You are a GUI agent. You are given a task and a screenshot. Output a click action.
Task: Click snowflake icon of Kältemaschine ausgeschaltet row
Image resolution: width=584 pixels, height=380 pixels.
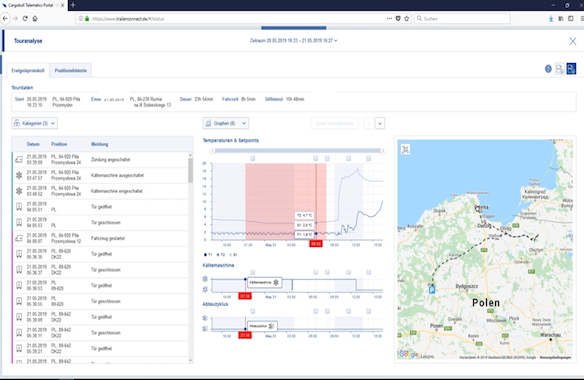tap(19, 175)
